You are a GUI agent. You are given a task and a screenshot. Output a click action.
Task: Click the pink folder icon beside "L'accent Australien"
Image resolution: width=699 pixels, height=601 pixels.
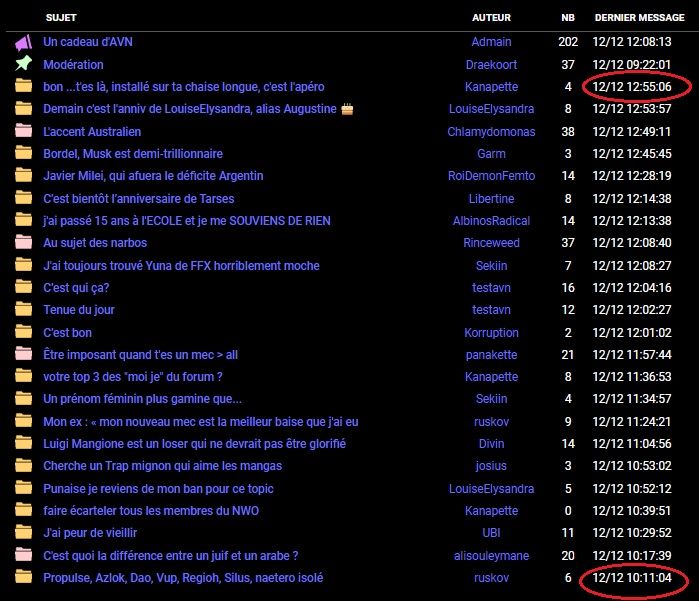23,131
